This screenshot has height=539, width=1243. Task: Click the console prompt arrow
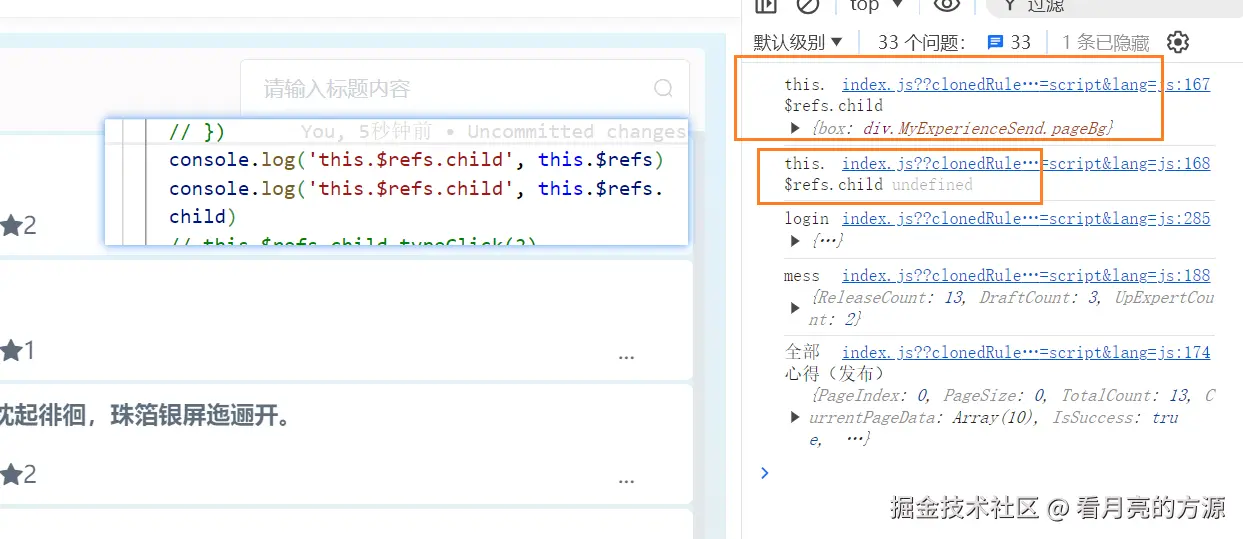[x=765, y=473]
